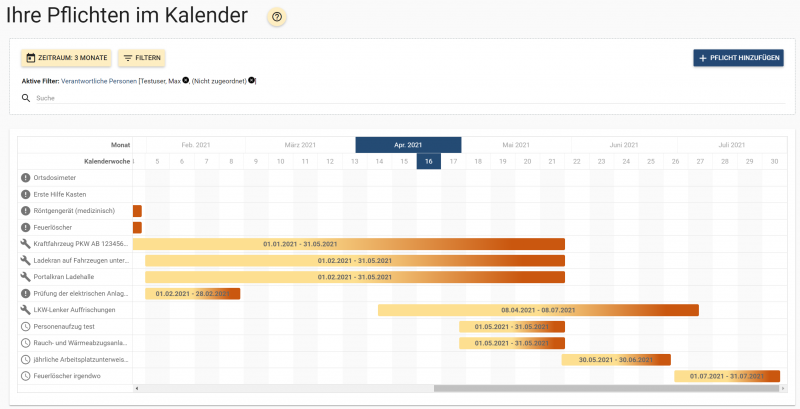This screenshot has height=409, width=800.
Task: Click the clock icon beside Feuerlöscher irgendwo
Action: pos(25,376)
